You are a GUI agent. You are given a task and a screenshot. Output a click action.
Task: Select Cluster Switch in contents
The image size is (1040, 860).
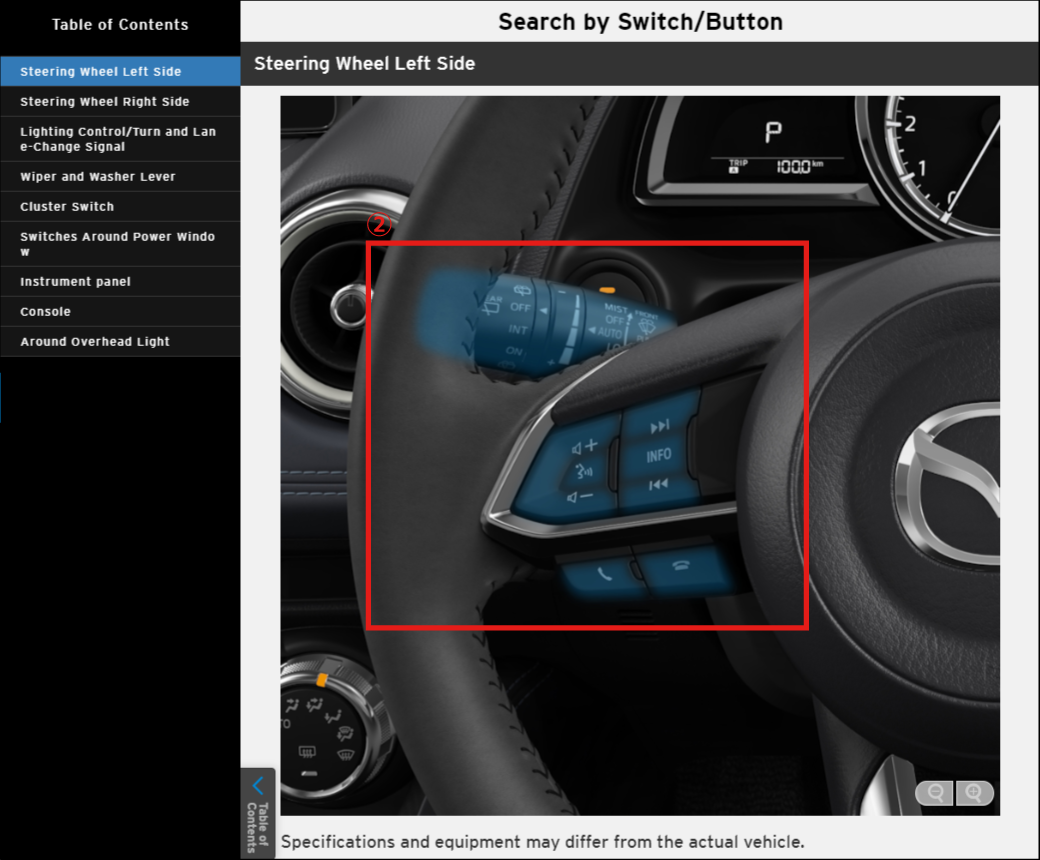[67, 206]
